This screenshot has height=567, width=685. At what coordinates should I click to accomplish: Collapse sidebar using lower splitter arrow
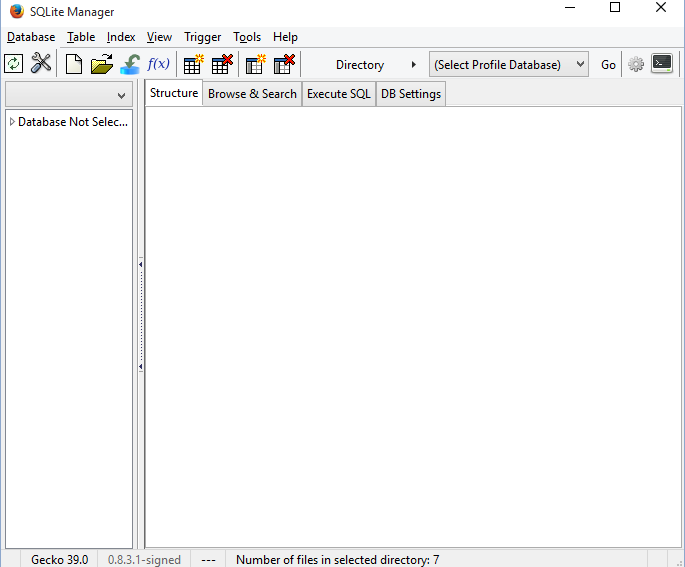(141, 366)
